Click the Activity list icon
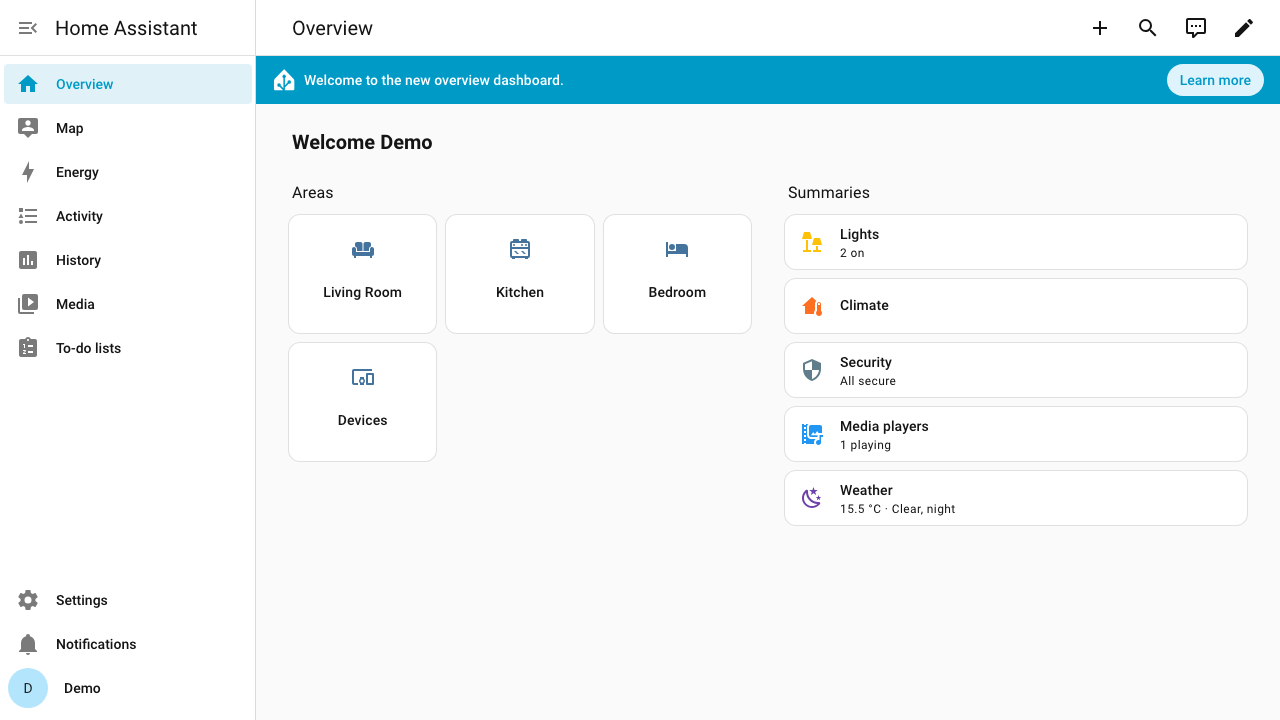The width and height of the screenshot is (1280, 720). coord(28,216)
